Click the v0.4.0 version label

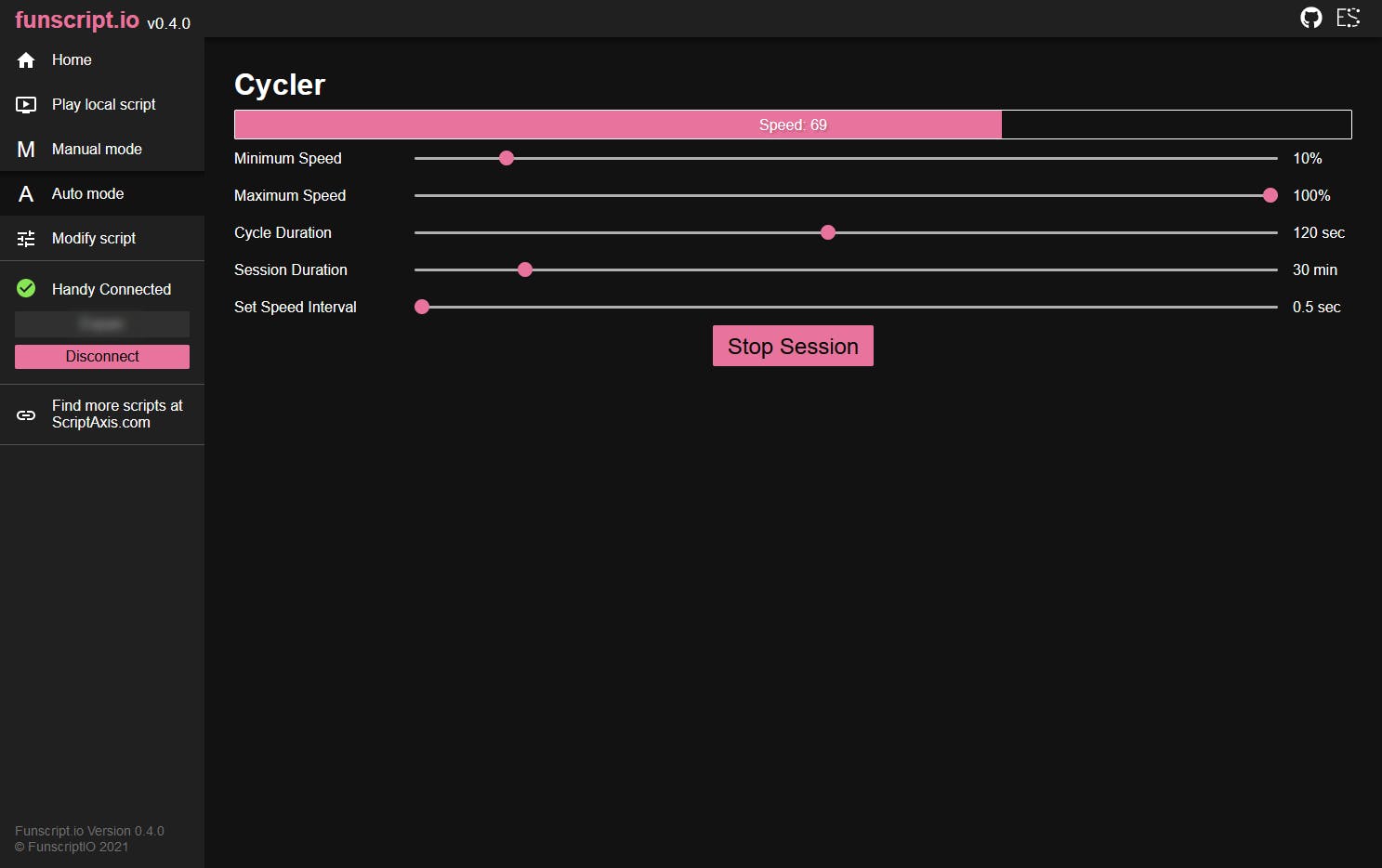[168, 23]
